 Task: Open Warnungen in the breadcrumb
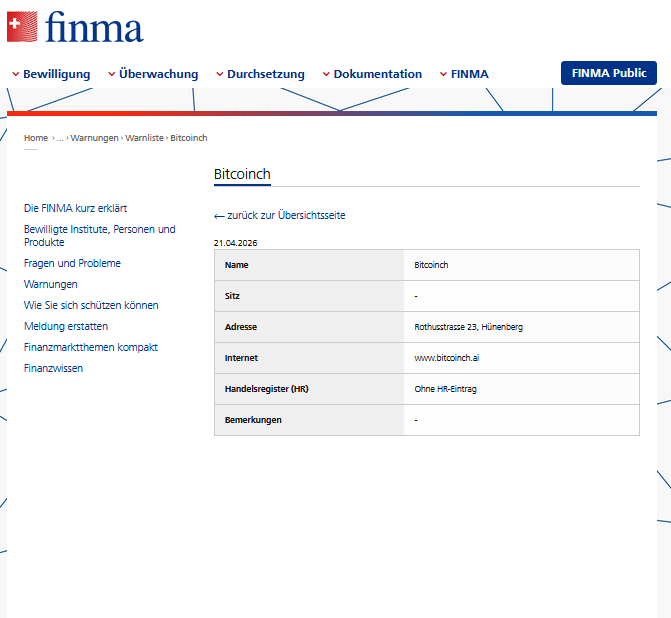point(94,138)
